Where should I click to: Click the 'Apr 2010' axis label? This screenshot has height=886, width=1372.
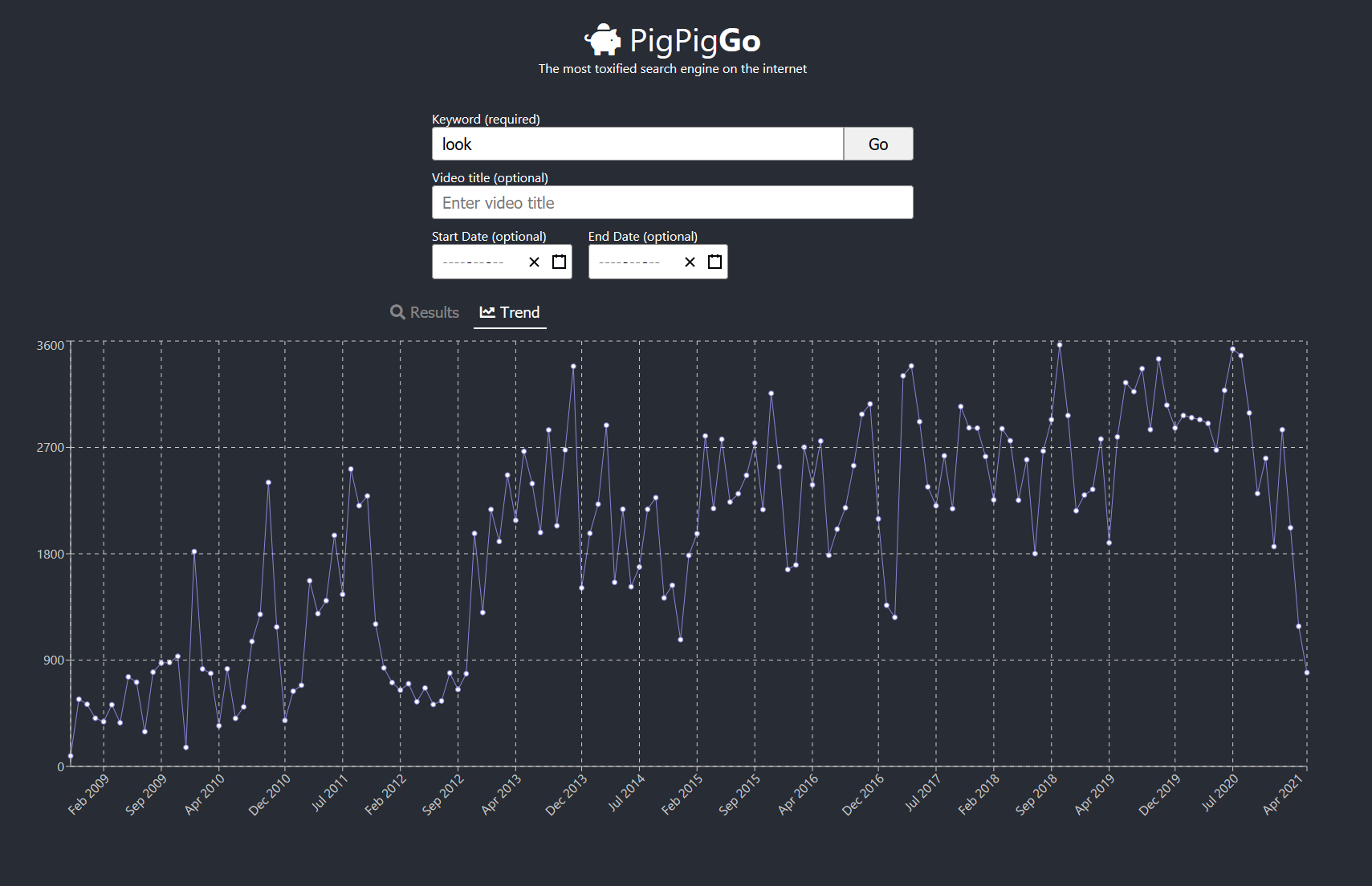coord(205,795)
